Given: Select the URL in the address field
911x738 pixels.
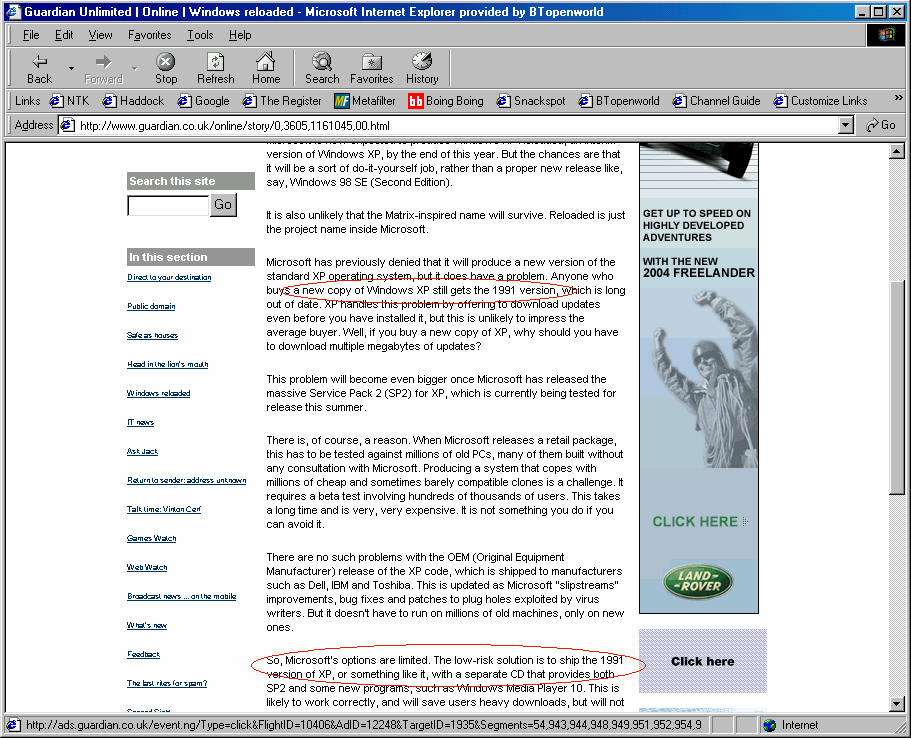Looking at the screenshot, I should pyautogui.click(x=235, y=126).
